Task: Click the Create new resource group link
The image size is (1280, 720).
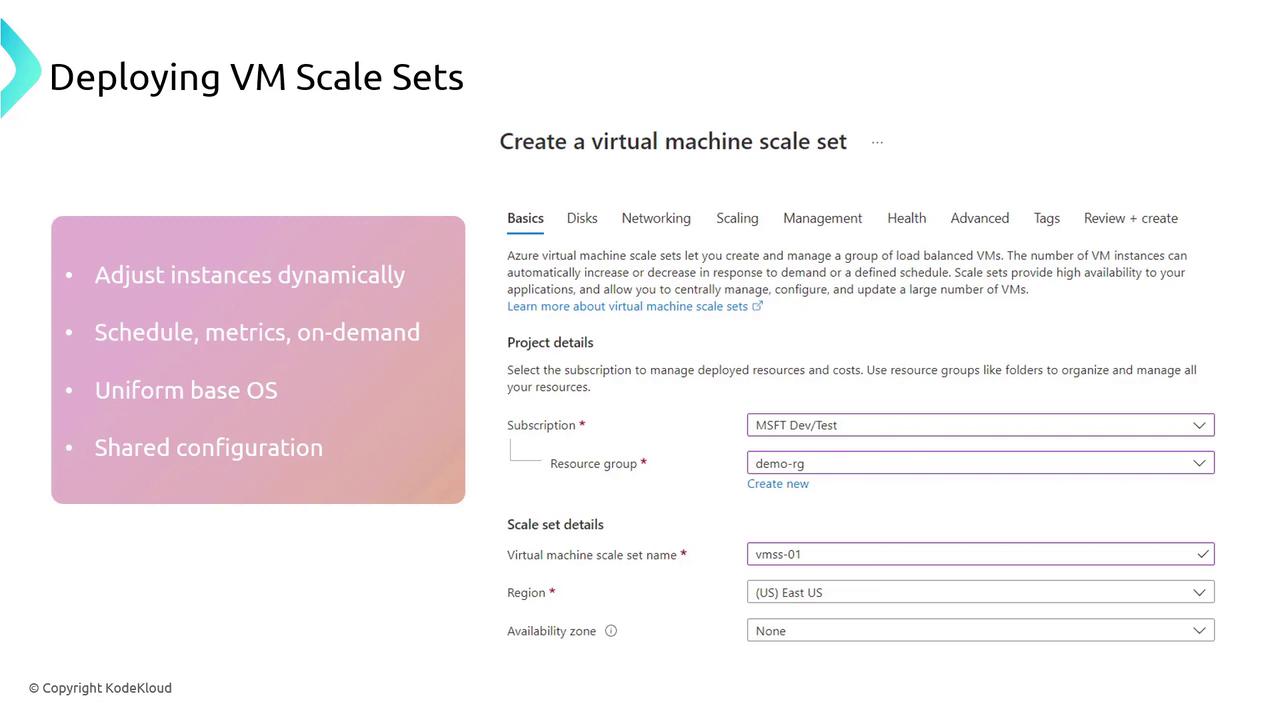Action: (x=778, y=484)
